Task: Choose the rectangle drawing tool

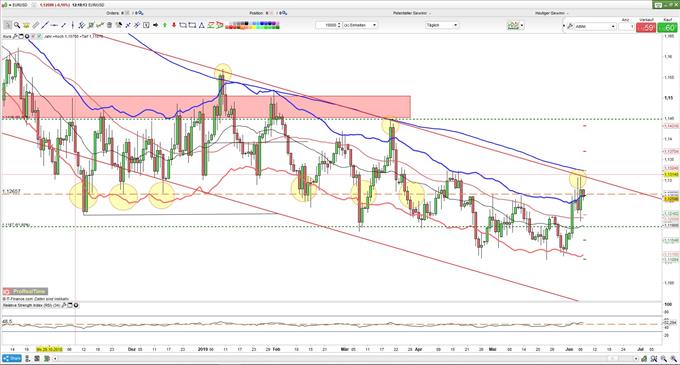Action: click(x=183, y=25)
